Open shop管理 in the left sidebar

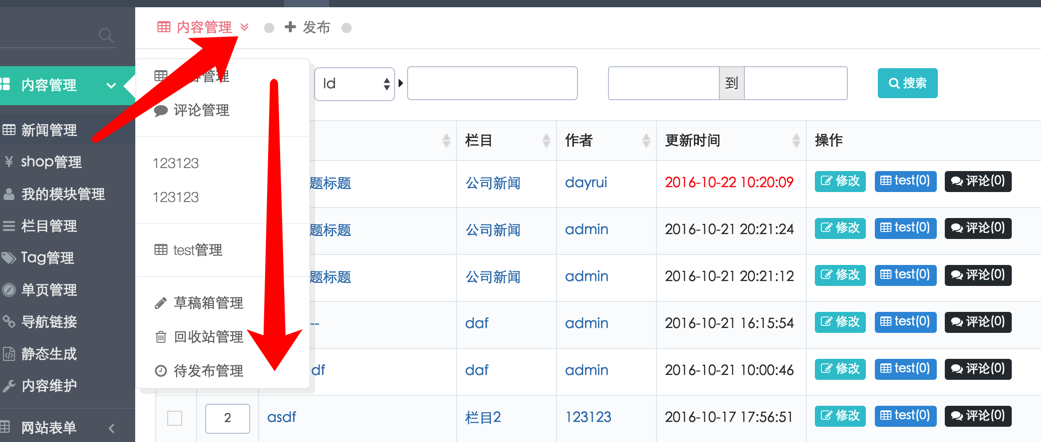tap(50, 162)
